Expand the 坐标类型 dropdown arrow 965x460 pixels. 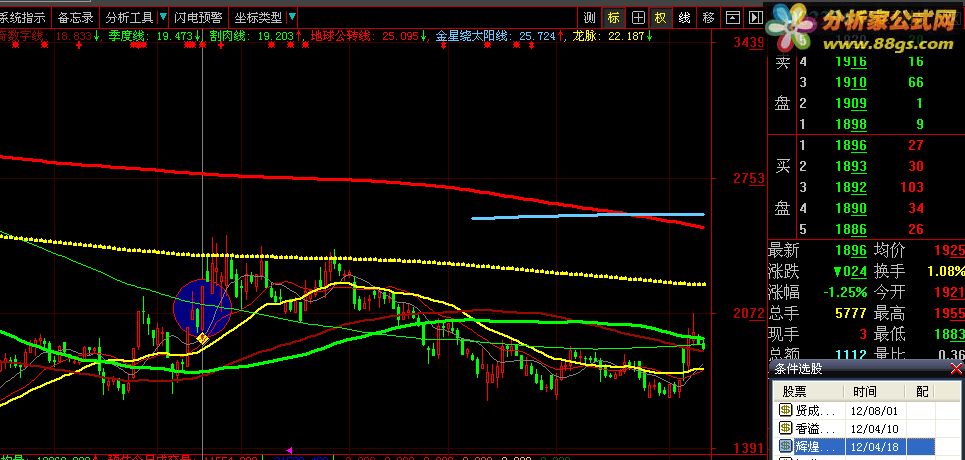coord(292,17)
